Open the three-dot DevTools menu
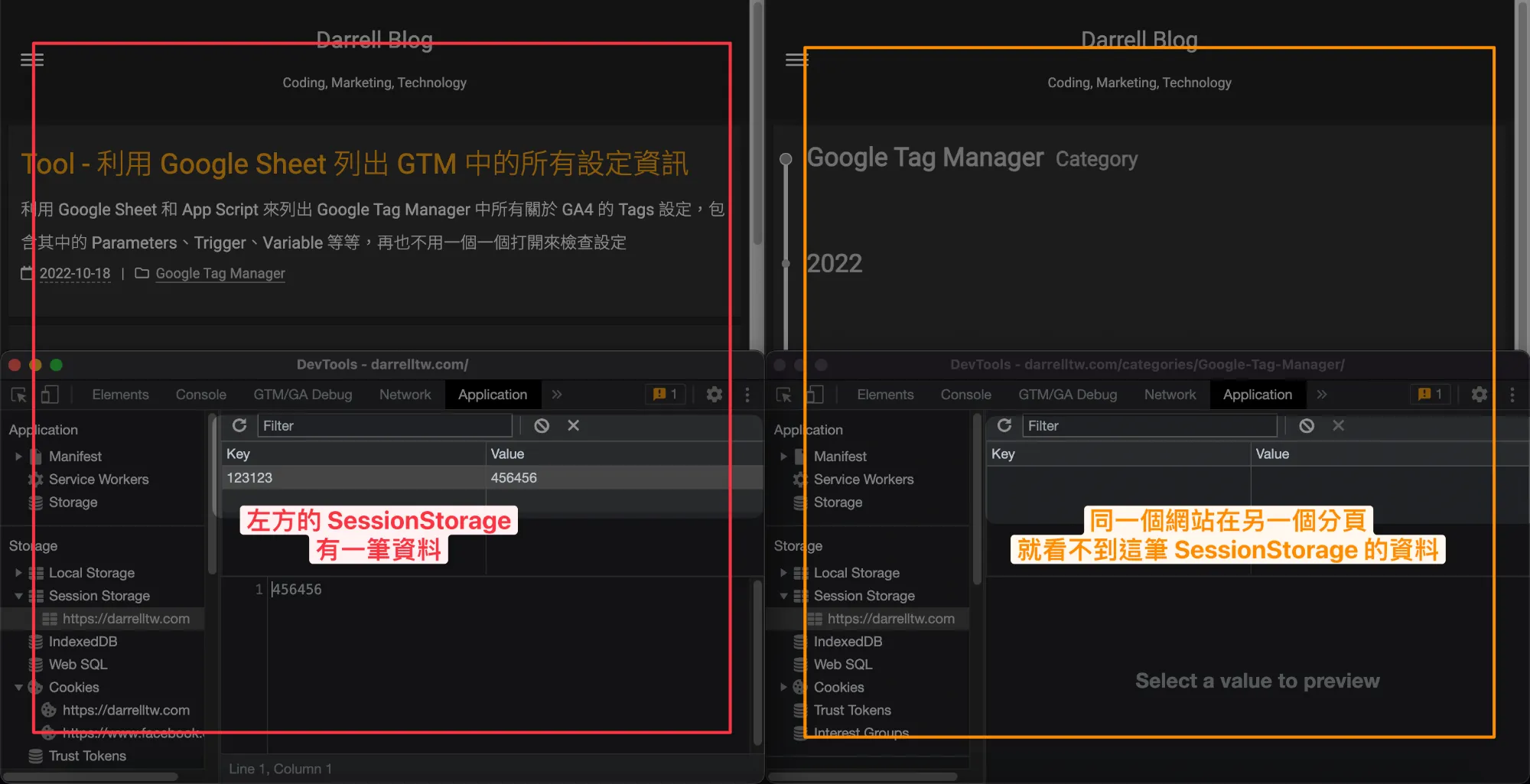 (x=747, y=395)
